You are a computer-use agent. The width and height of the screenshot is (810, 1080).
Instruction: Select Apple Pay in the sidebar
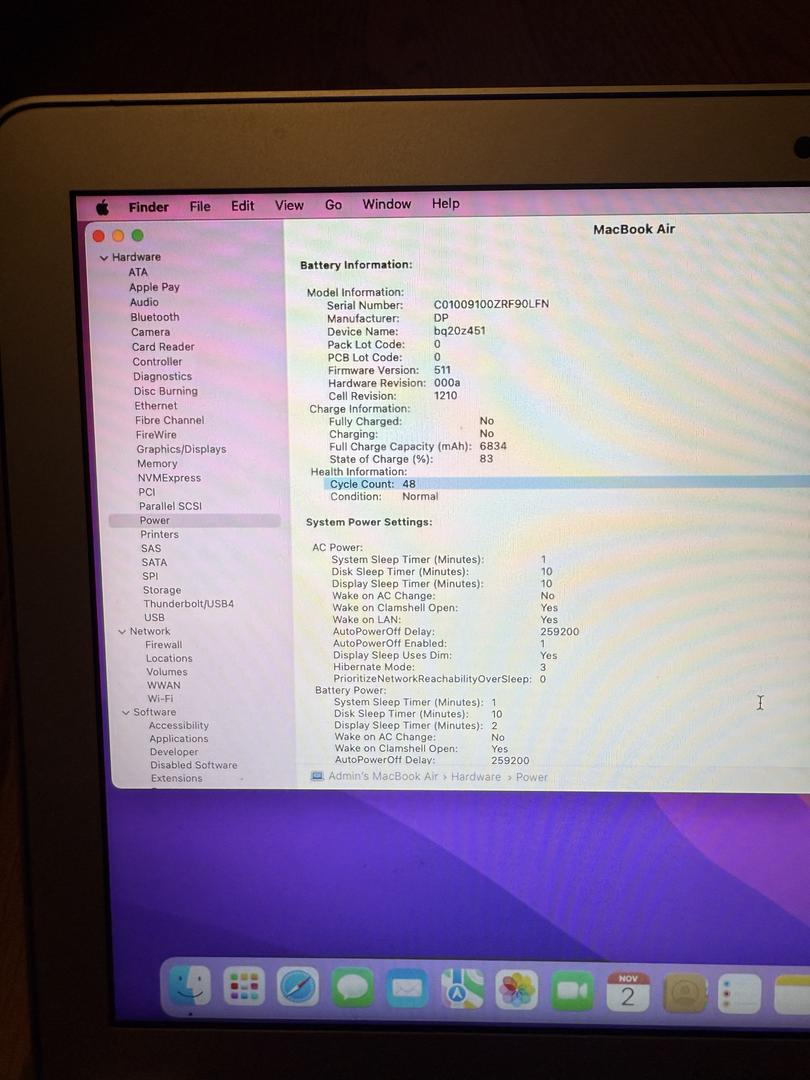tap(154, 287)
